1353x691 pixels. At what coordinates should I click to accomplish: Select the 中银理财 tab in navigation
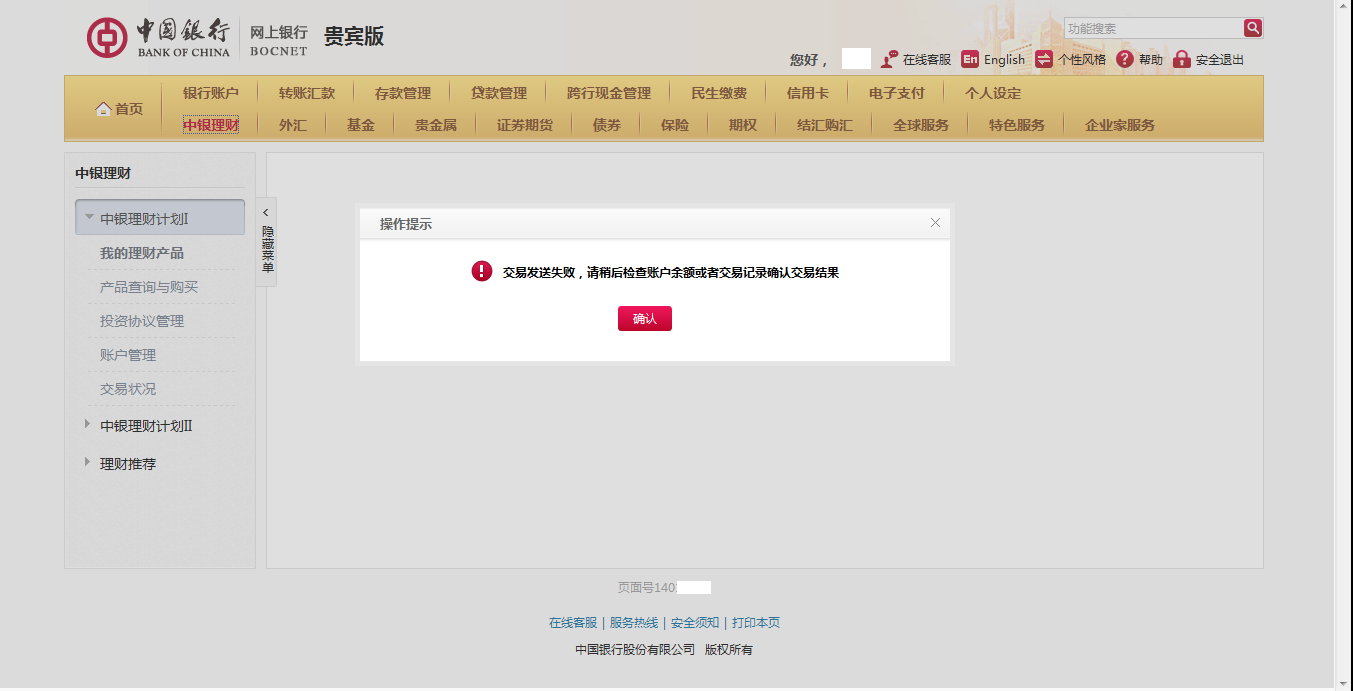tap(211, 125)
